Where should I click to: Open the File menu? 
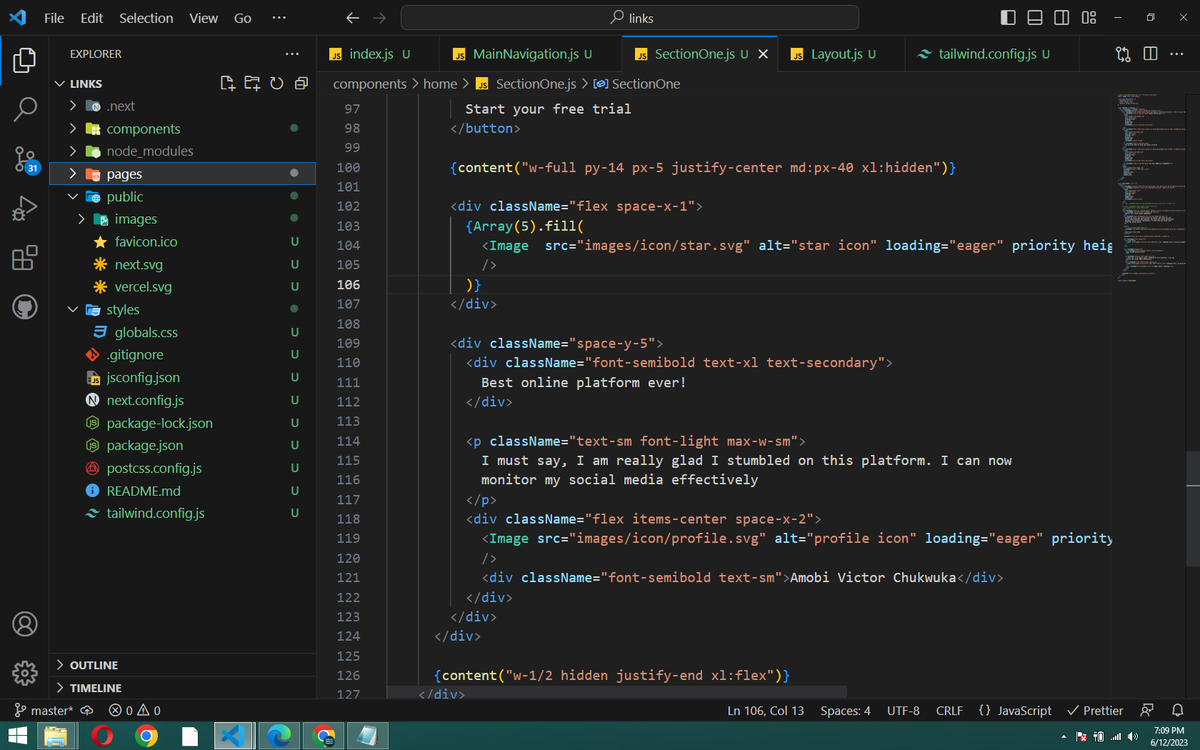[54, 18]
